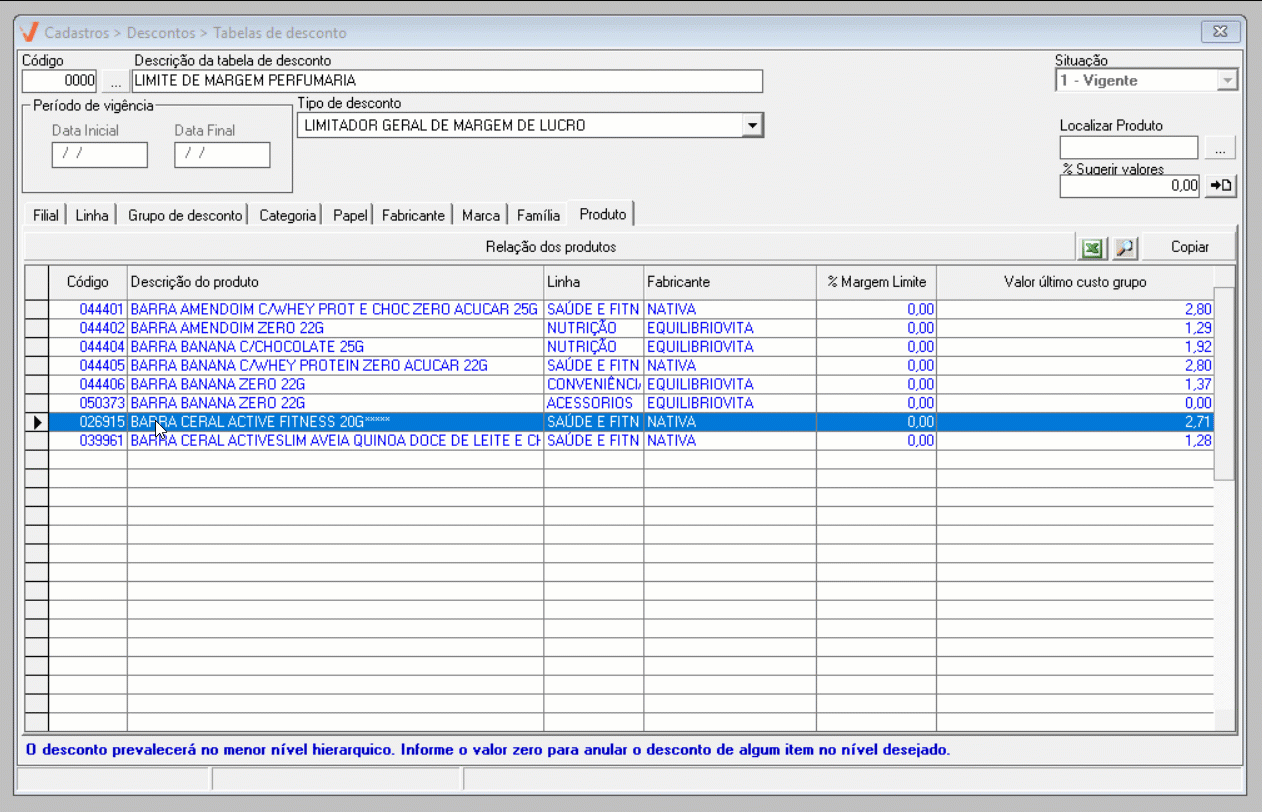Click arrow button next to Sugerir valores
This screenshot has width=1262, height=812.
tap(1220, 186)
